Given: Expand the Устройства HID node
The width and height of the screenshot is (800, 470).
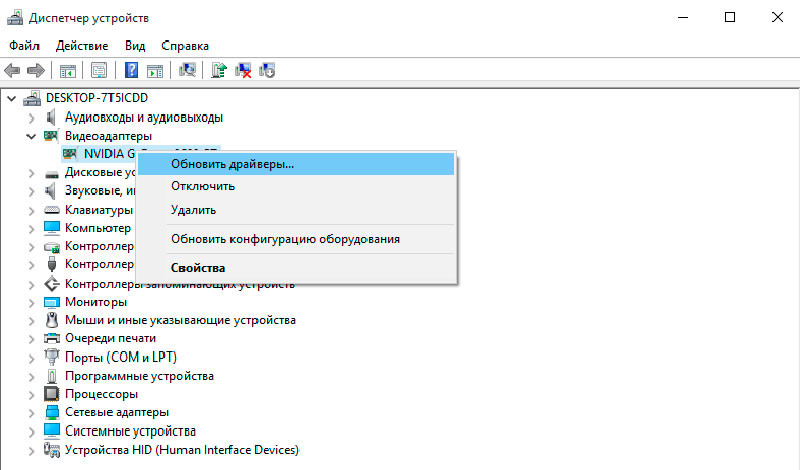Looking at the screenshot, I should (32, 451).
